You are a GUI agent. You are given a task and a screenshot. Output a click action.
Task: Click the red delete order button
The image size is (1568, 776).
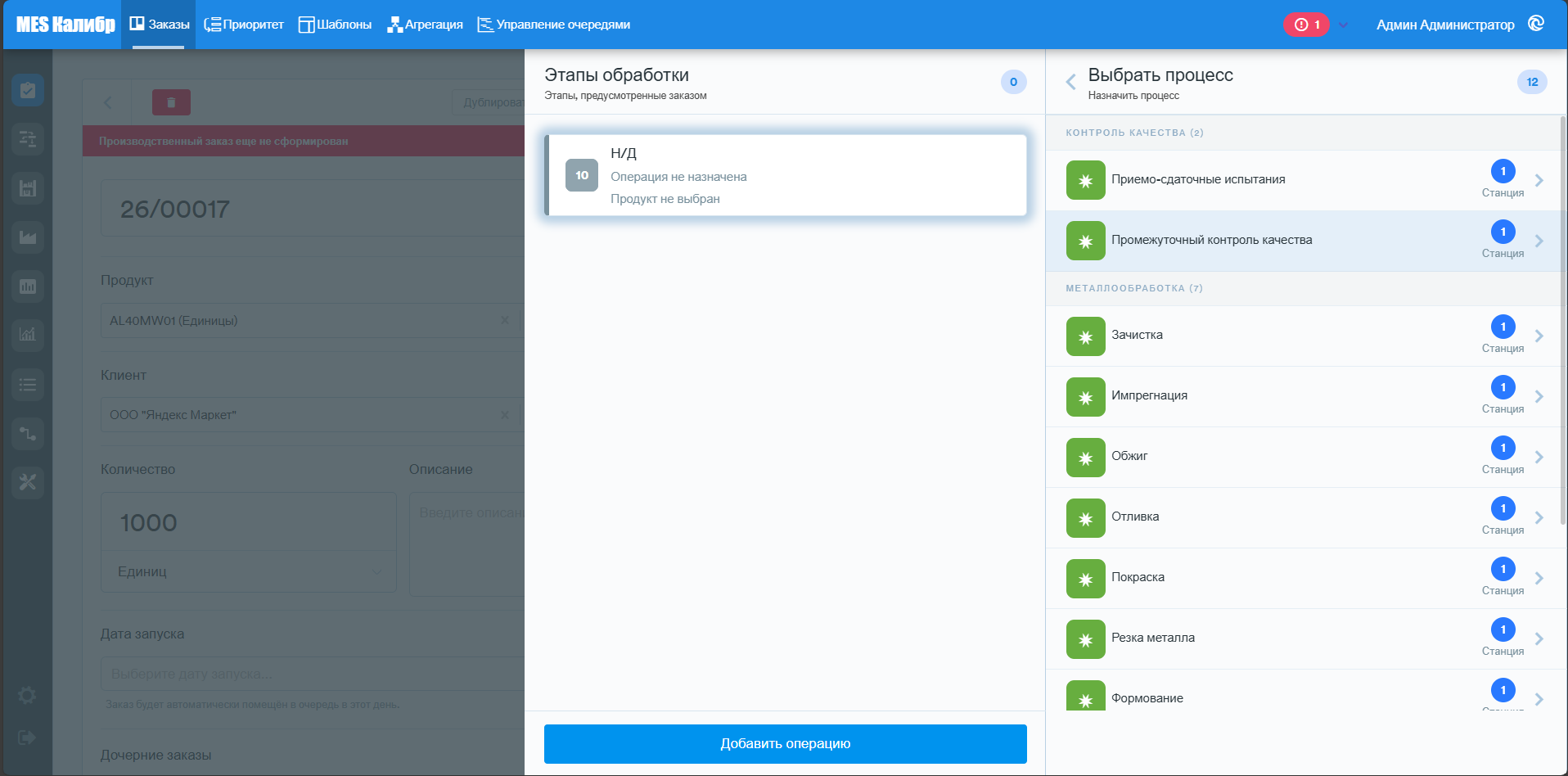click(x=171, y=102)
